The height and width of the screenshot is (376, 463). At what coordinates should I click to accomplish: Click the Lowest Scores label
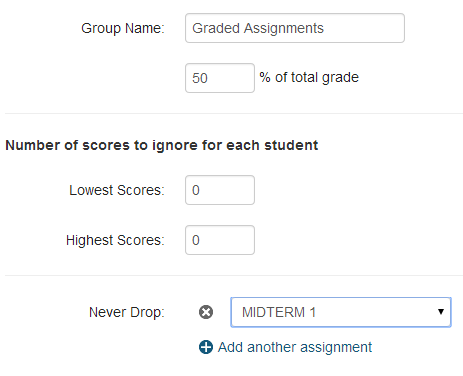coord(117,190)
